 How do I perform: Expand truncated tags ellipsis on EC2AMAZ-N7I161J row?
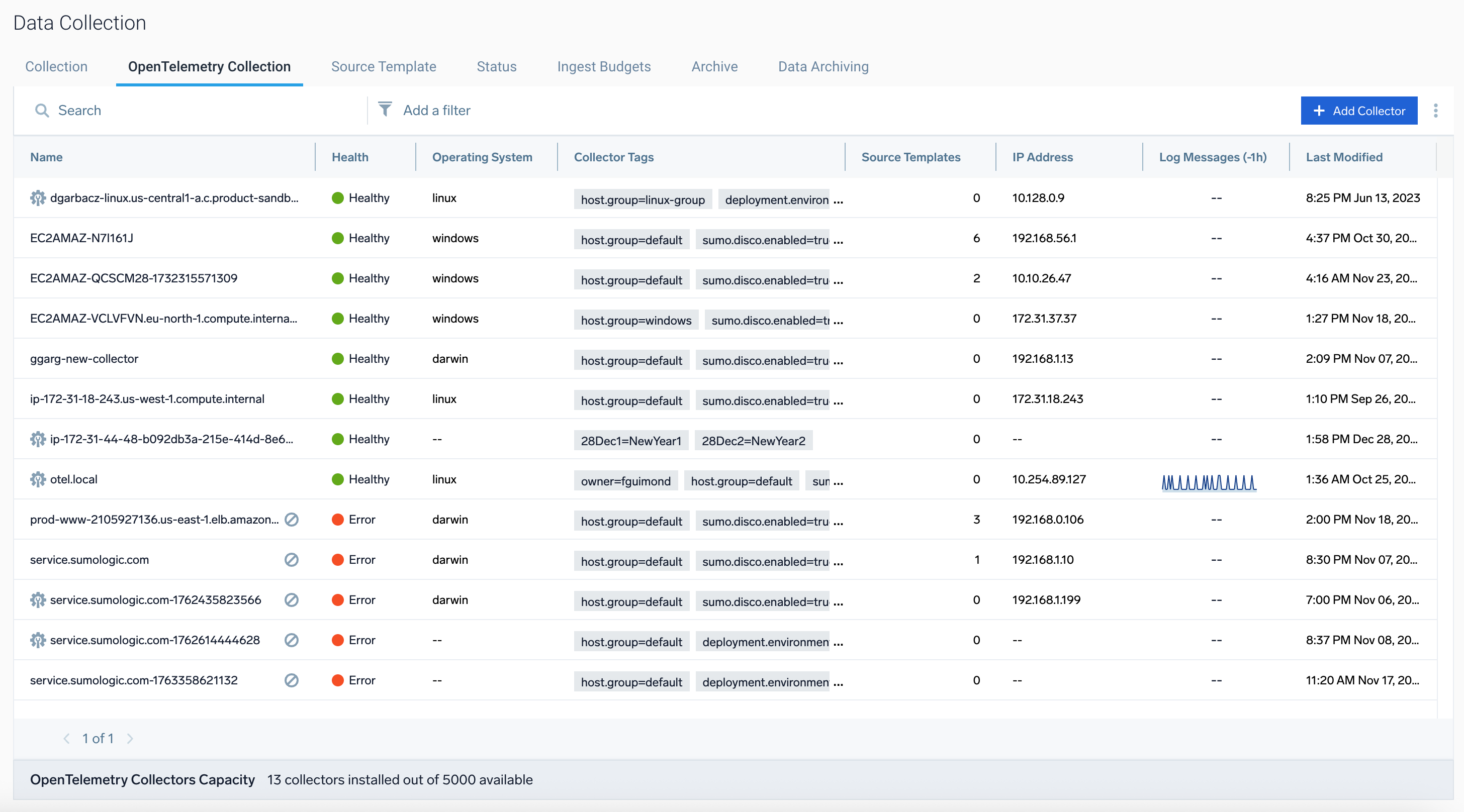coord(838,241)
